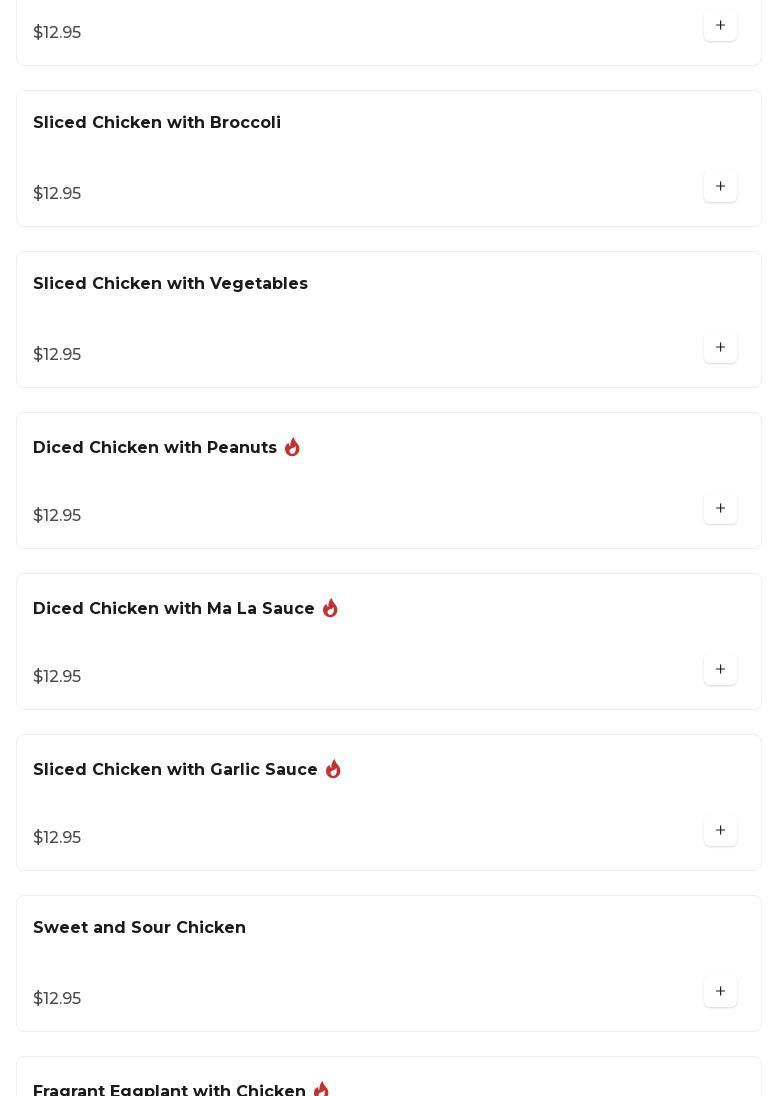Click the price of Sliced Chicken with Vegetables
This screenshot has height=1096, width=778.
point(57,355)
